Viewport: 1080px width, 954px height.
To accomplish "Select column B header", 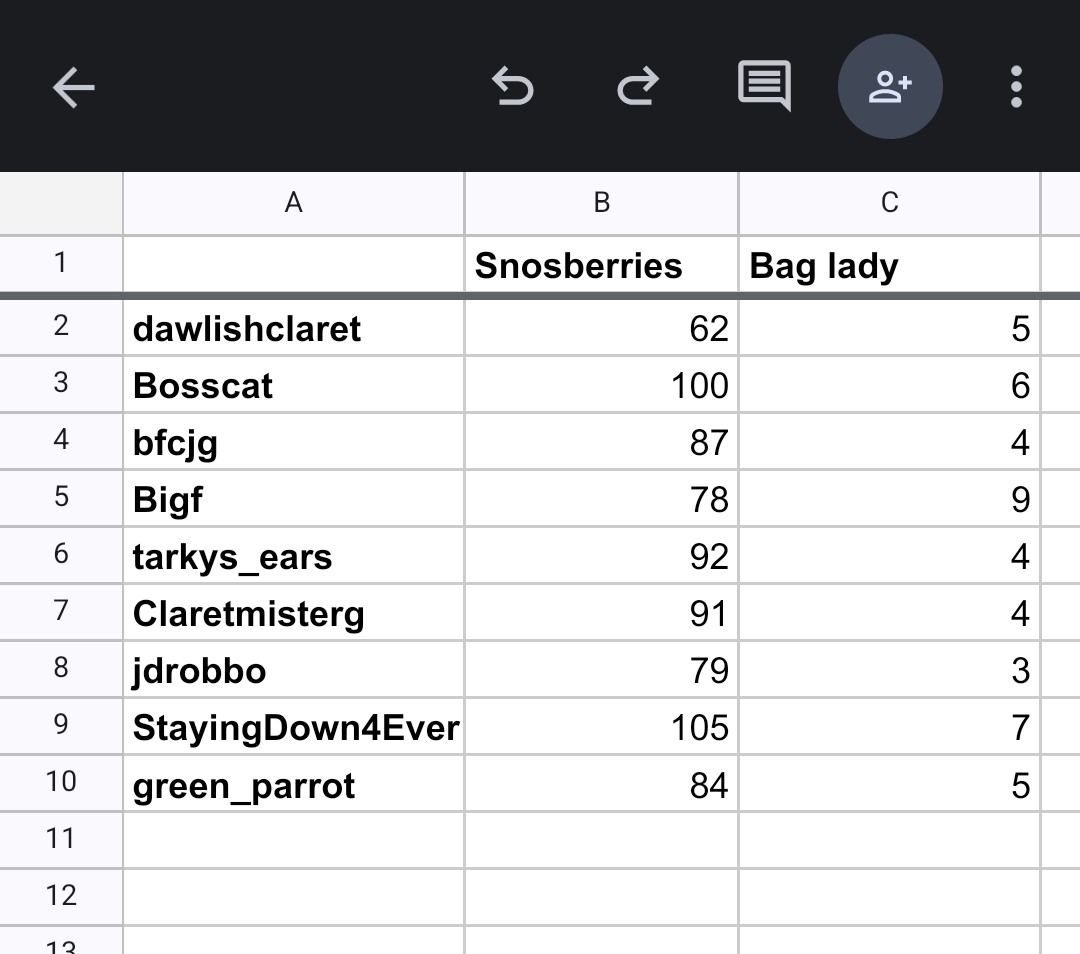I will pyautogui.click(x=601, y=203).
